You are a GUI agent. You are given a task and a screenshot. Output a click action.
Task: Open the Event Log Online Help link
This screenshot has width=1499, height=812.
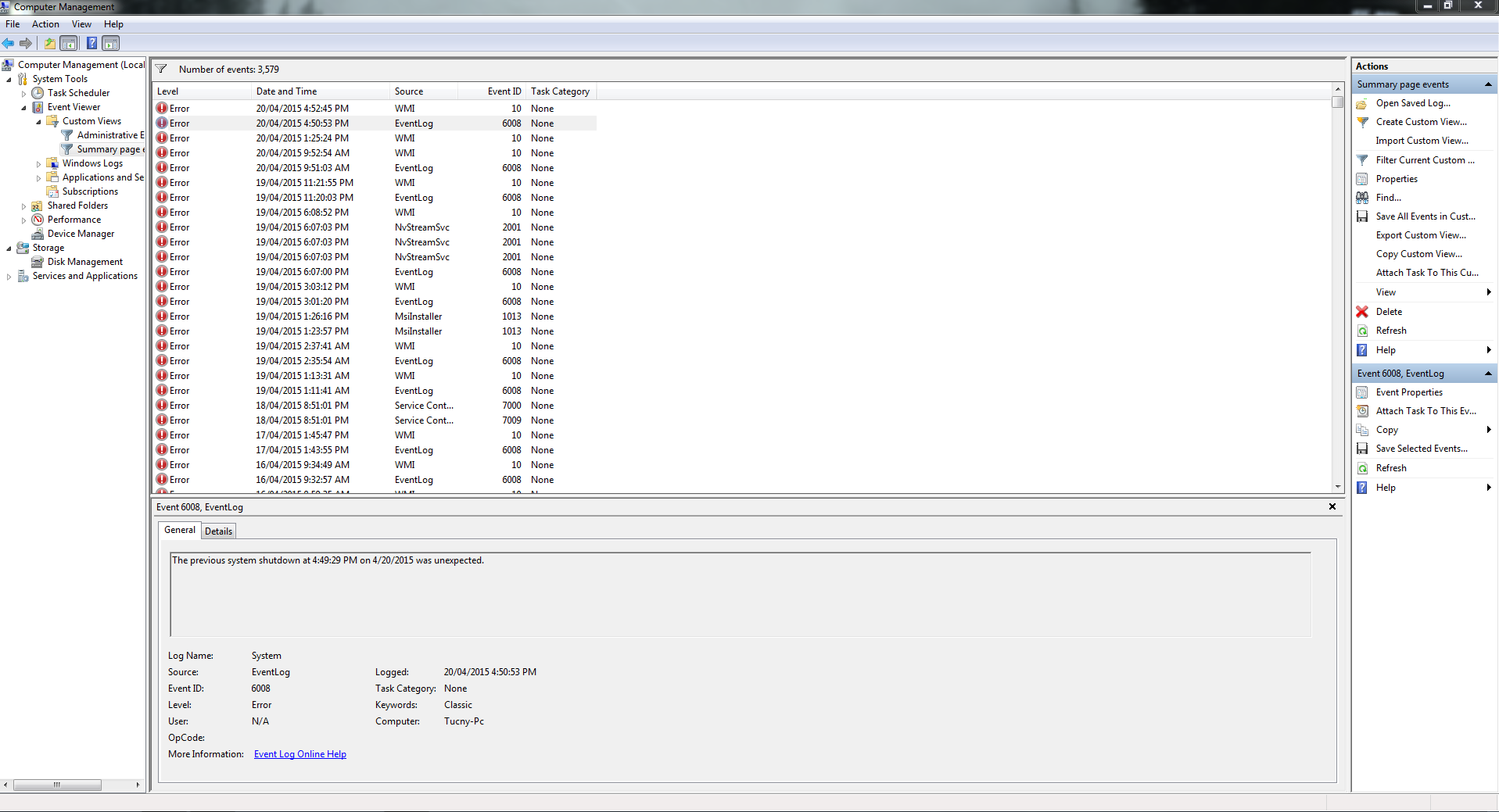300,754
